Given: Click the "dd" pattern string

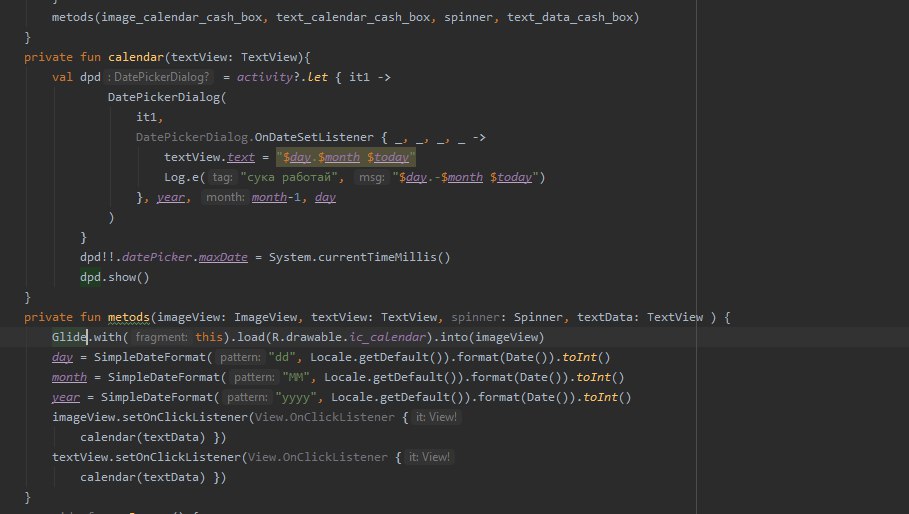Looking at the screenshot, I should click(282, 357).
